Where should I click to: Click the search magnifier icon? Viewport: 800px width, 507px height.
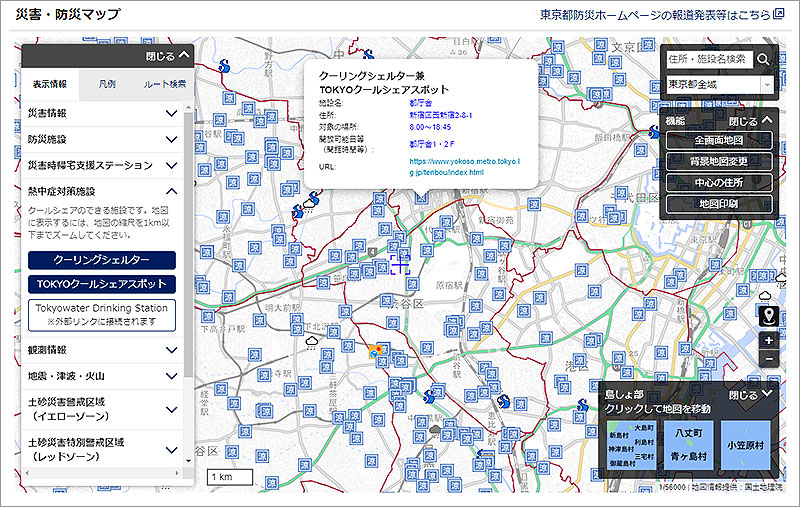point(764,60)
